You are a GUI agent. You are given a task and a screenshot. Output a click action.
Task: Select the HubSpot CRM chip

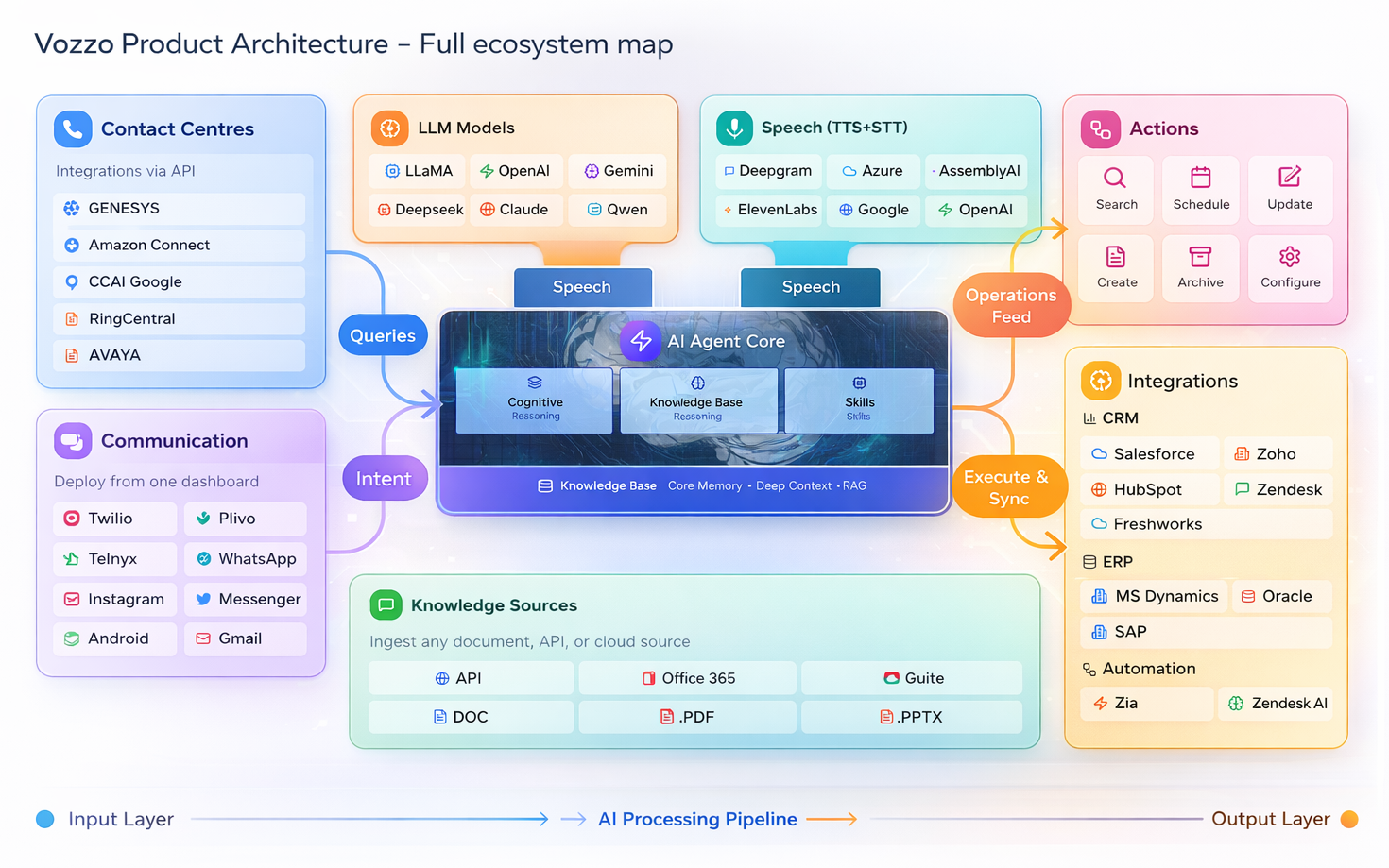[x=1150, y=489]
